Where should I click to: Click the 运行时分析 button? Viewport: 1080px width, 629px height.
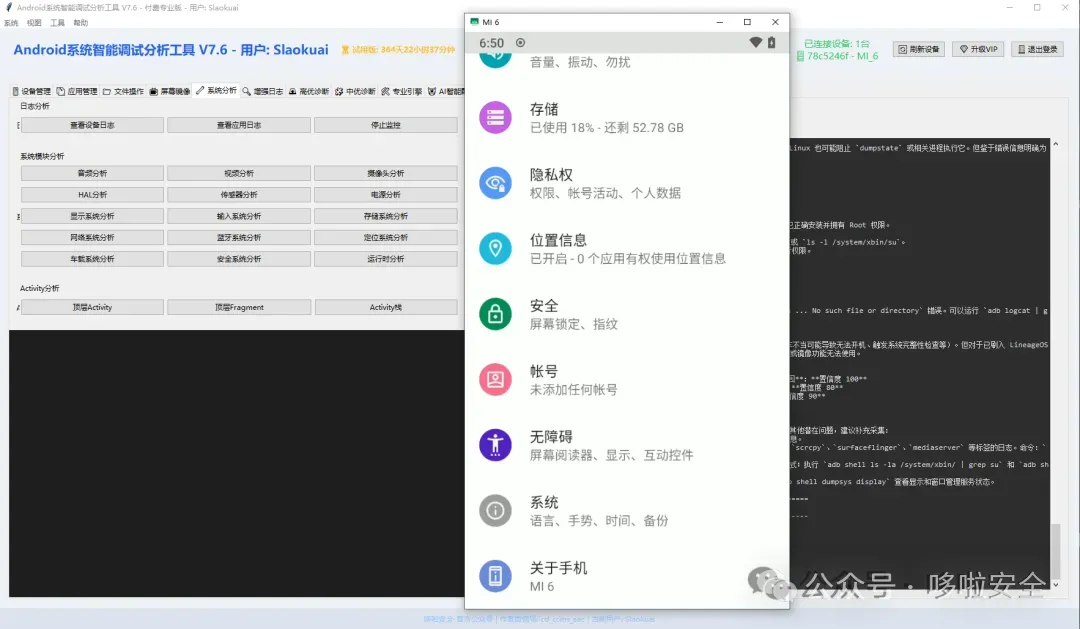pyautogui.click(x=386, y=258)
